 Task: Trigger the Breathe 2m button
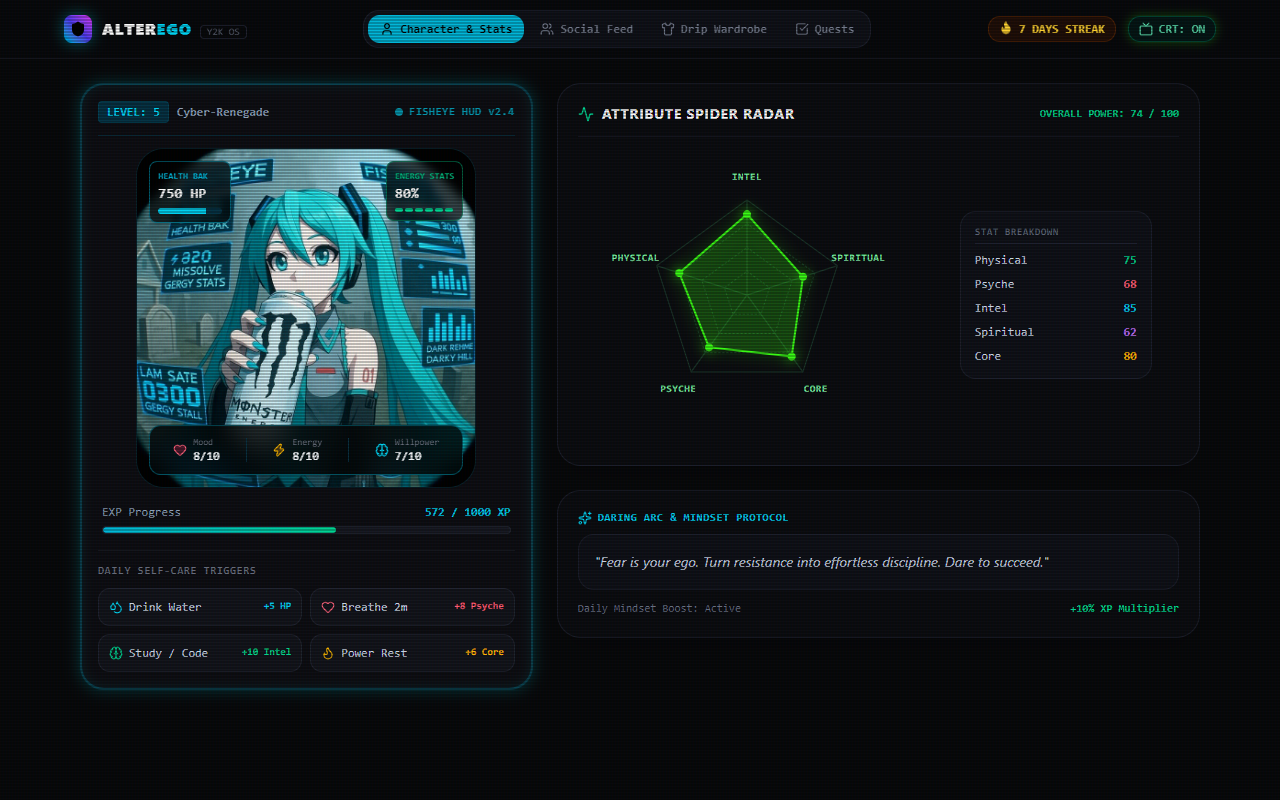pyautogui.click(x=412, y=607)
